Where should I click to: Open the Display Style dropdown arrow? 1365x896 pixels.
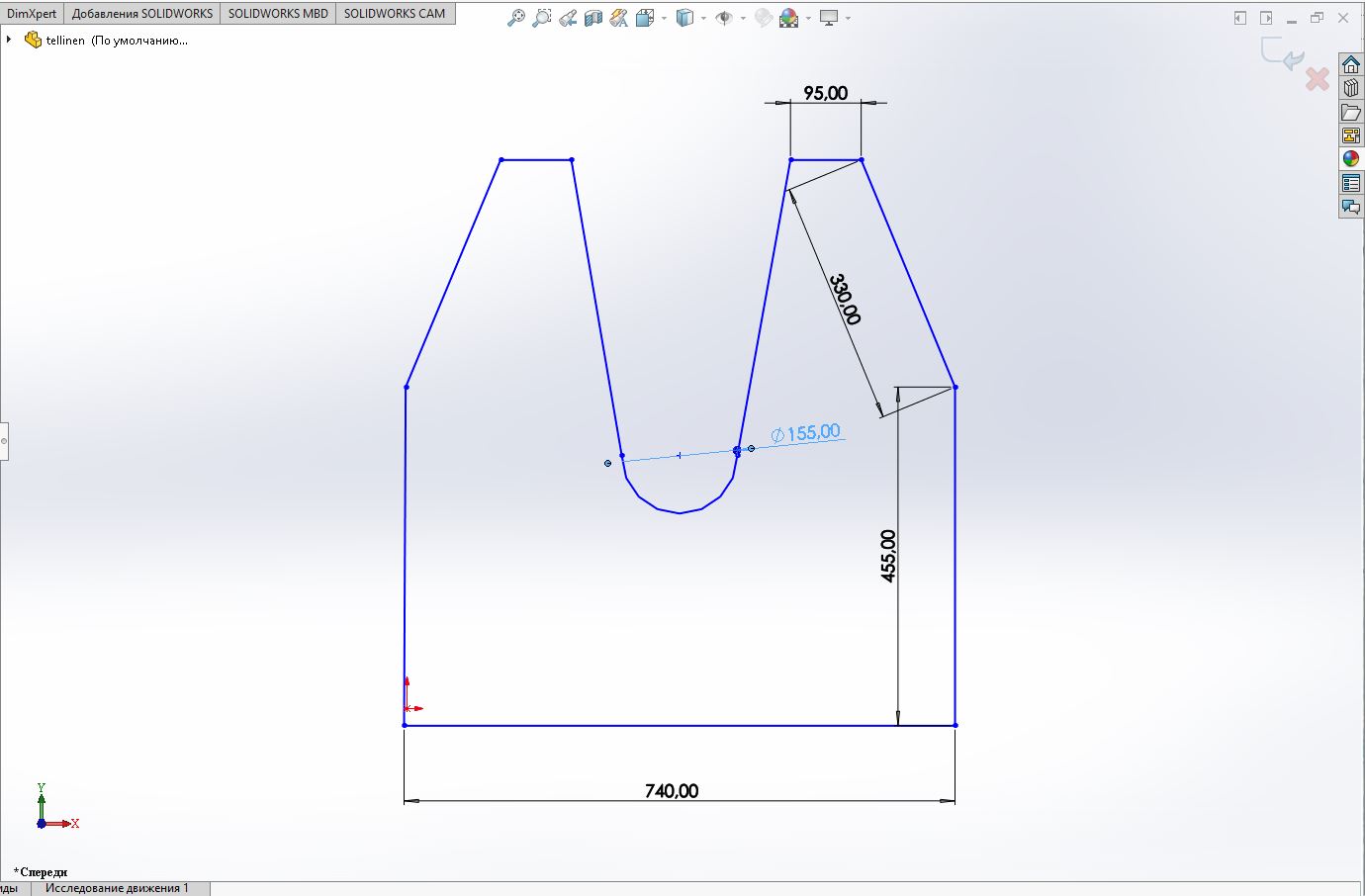pos(703,18)
